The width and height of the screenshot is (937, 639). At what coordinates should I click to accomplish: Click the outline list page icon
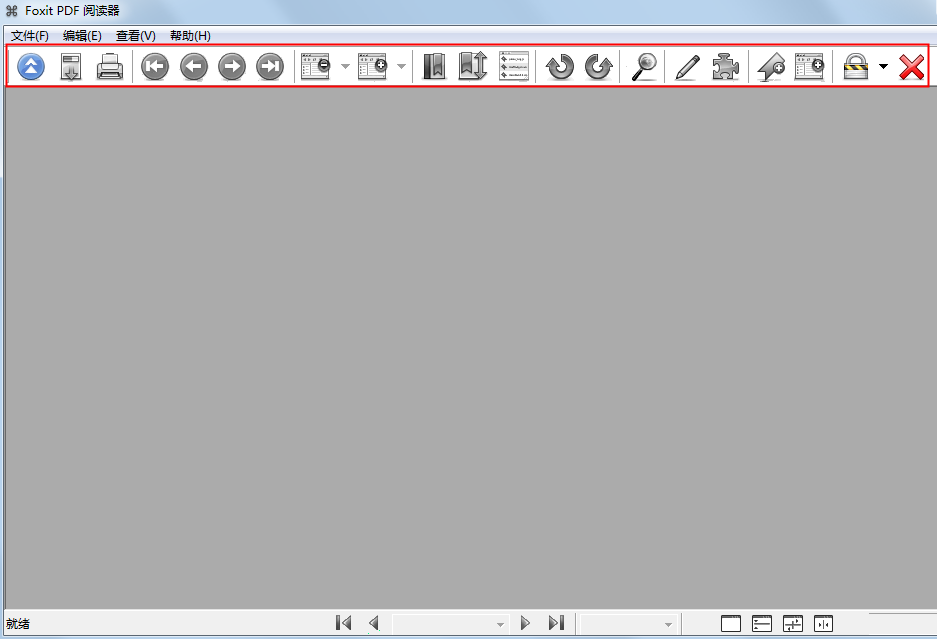[x=514, y=66]
